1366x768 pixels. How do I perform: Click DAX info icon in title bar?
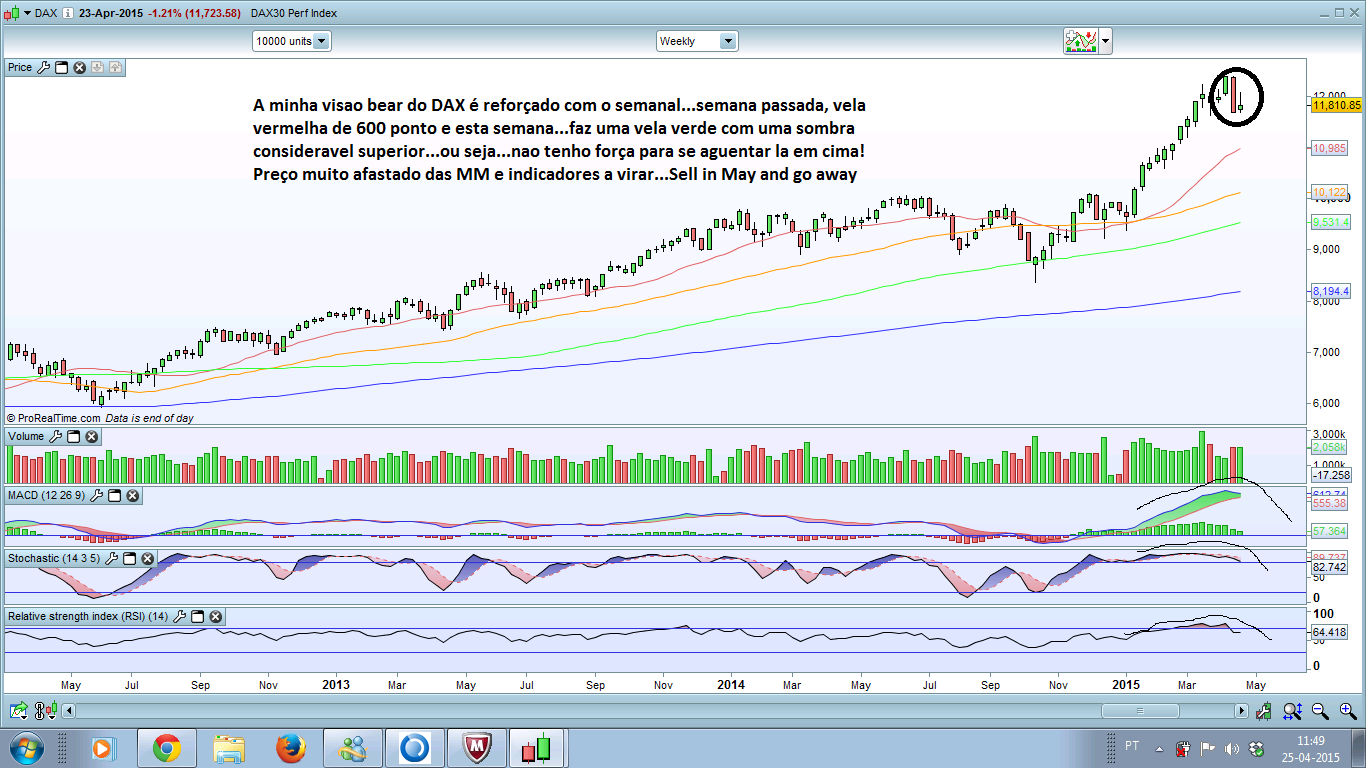(66, 13)
